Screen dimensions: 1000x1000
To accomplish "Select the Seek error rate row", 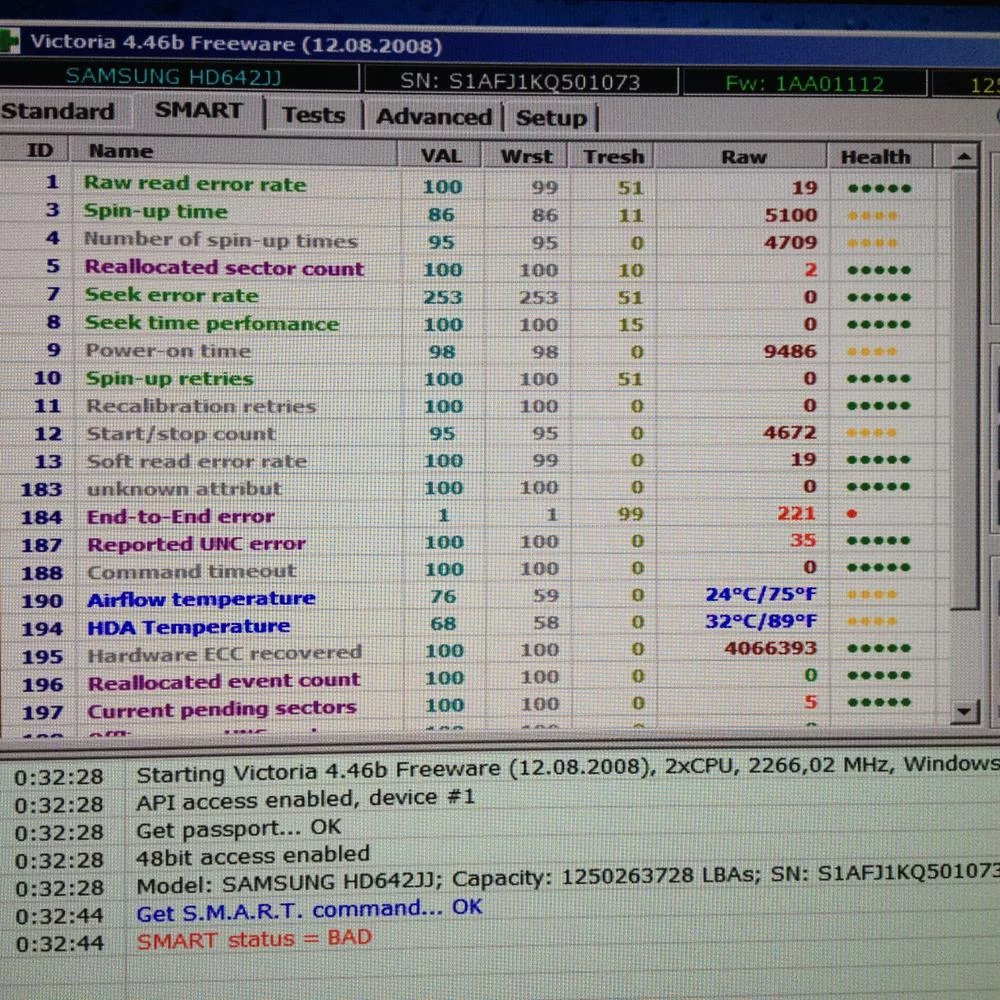I will [475, 296].
